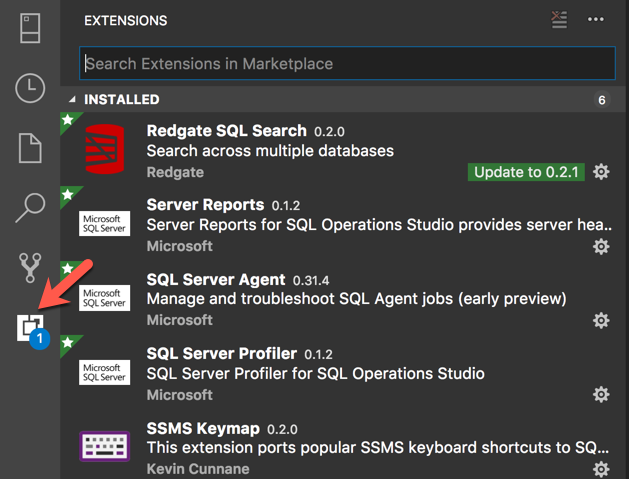The width and height of the screenshot is (629, 479).
Task: Select the SQL Server Agent extension title
Action: pyautogui.click(x=216, y=280)
